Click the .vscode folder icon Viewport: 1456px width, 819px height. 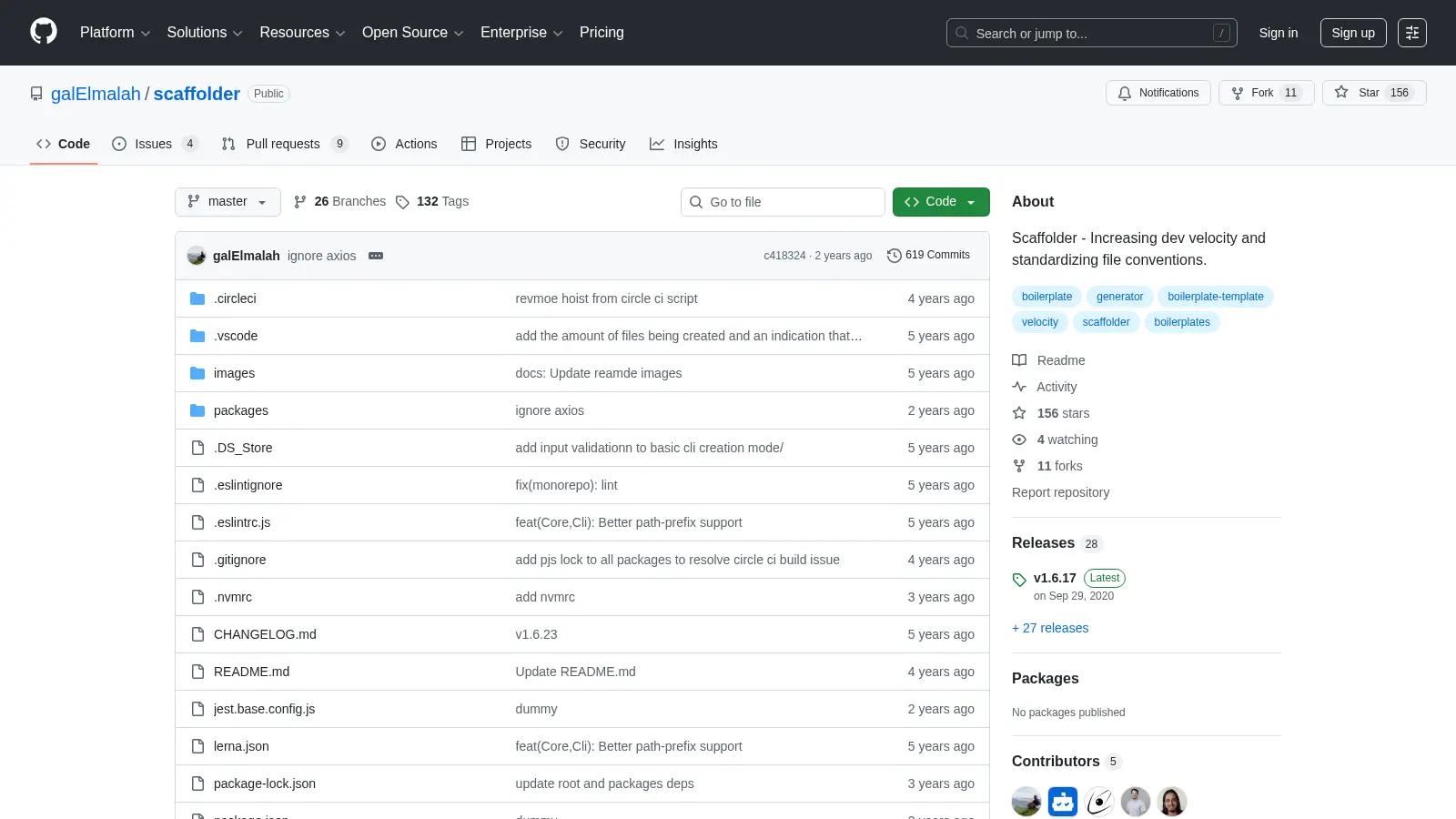[197, 336]
